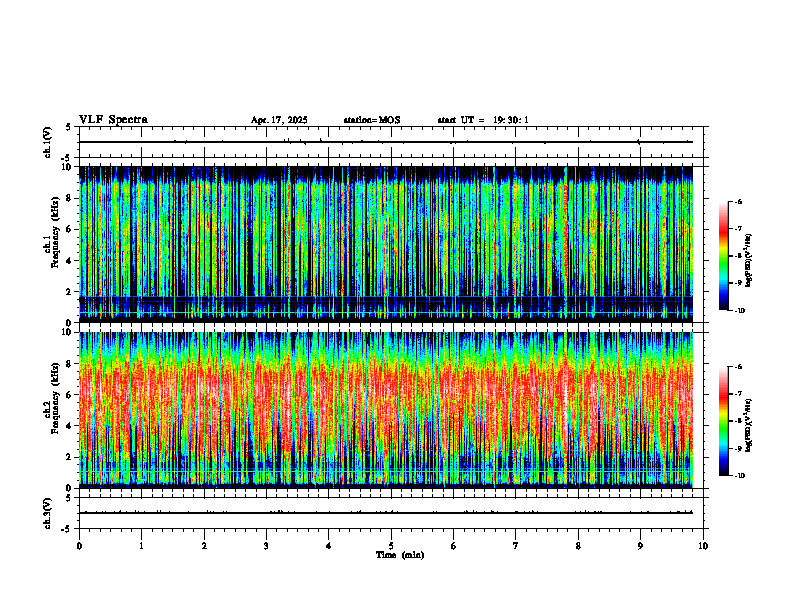The height and width of the screenshot is (612, 792).
Task: Click time-axis tick label "10"
Action: 703,546
